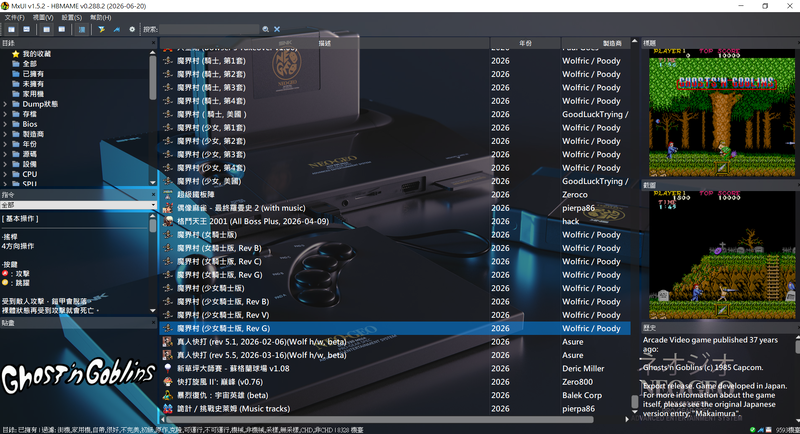800x434 pixels.
Task: Click into the 搜索 search field
Action: pyautogui.click(x=209, y=30)
